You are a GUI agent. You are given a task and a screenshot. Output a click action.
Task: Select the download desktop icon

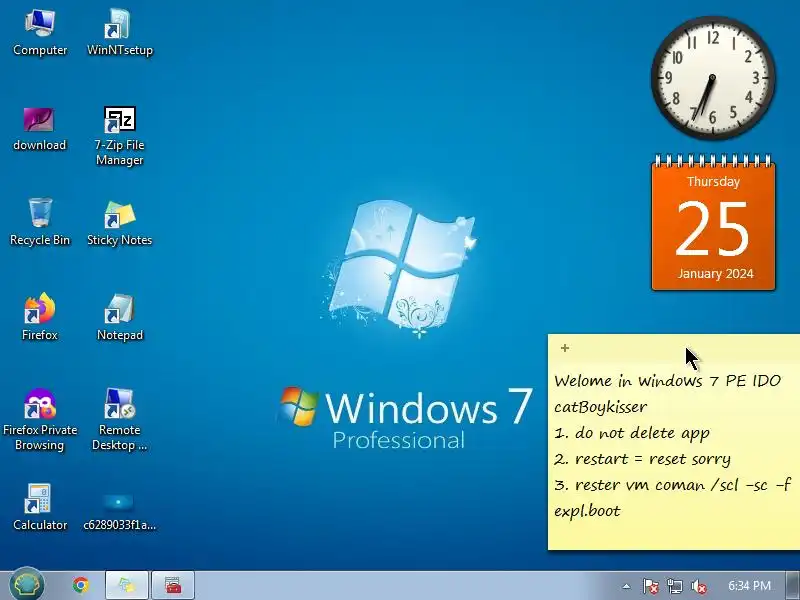[40, 129]
